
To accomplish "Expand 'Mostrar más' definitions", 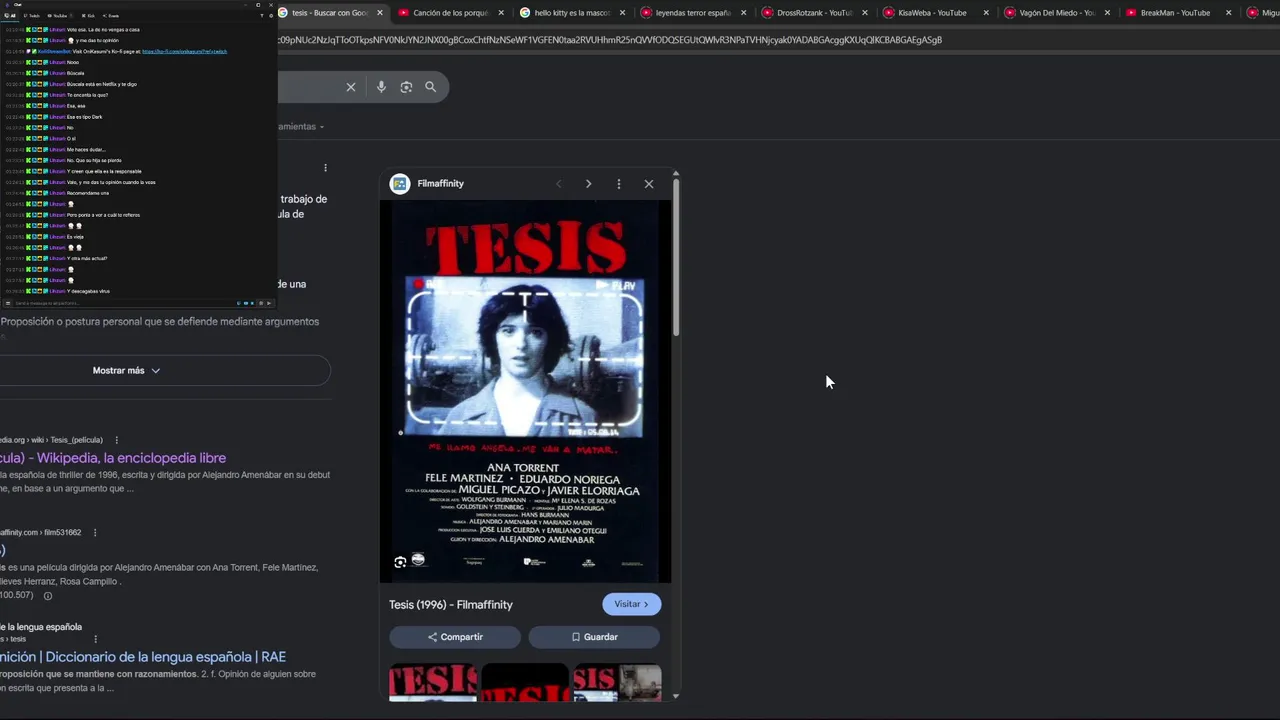I will click(x=126, y=371).
